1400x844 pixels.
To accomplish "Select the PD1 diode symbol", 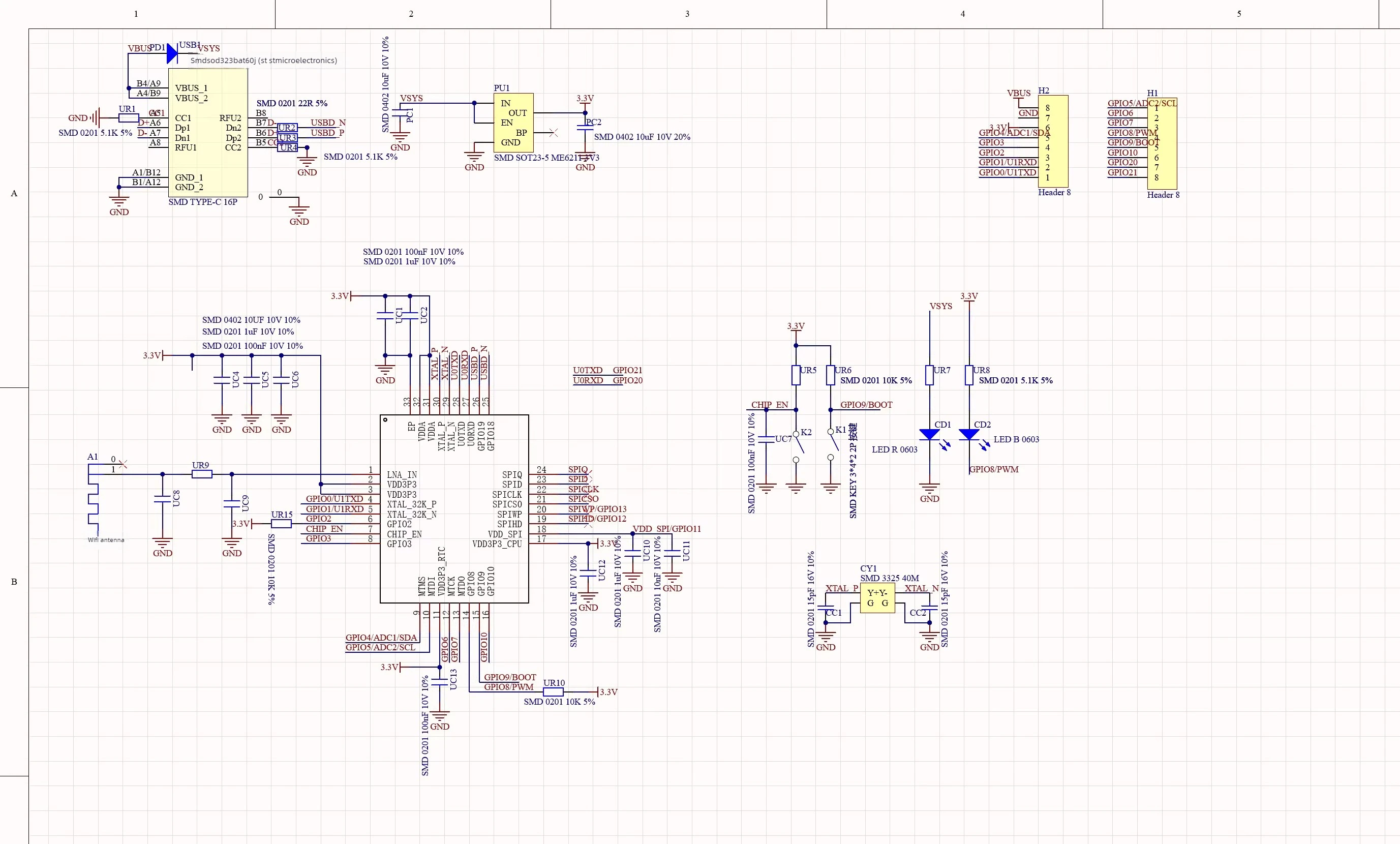I will (x=172, y=53).
